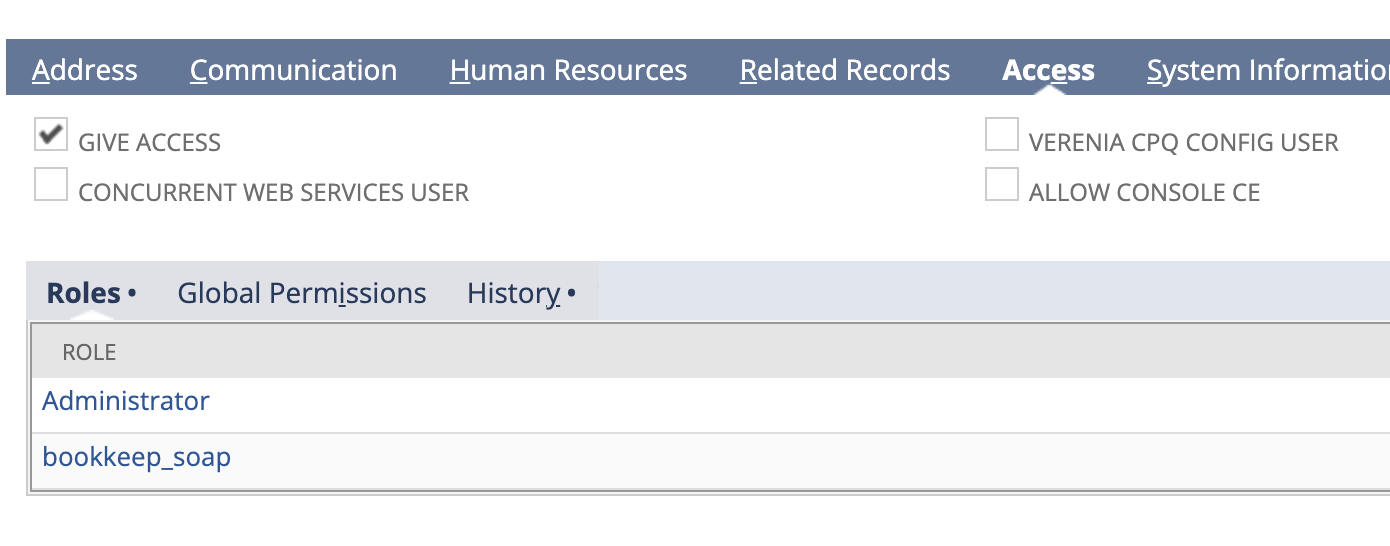This screenshot has width=1390, height=546.
Task: Enable the Concurrent Web Services User checkbox
Action: click(51, 185)
